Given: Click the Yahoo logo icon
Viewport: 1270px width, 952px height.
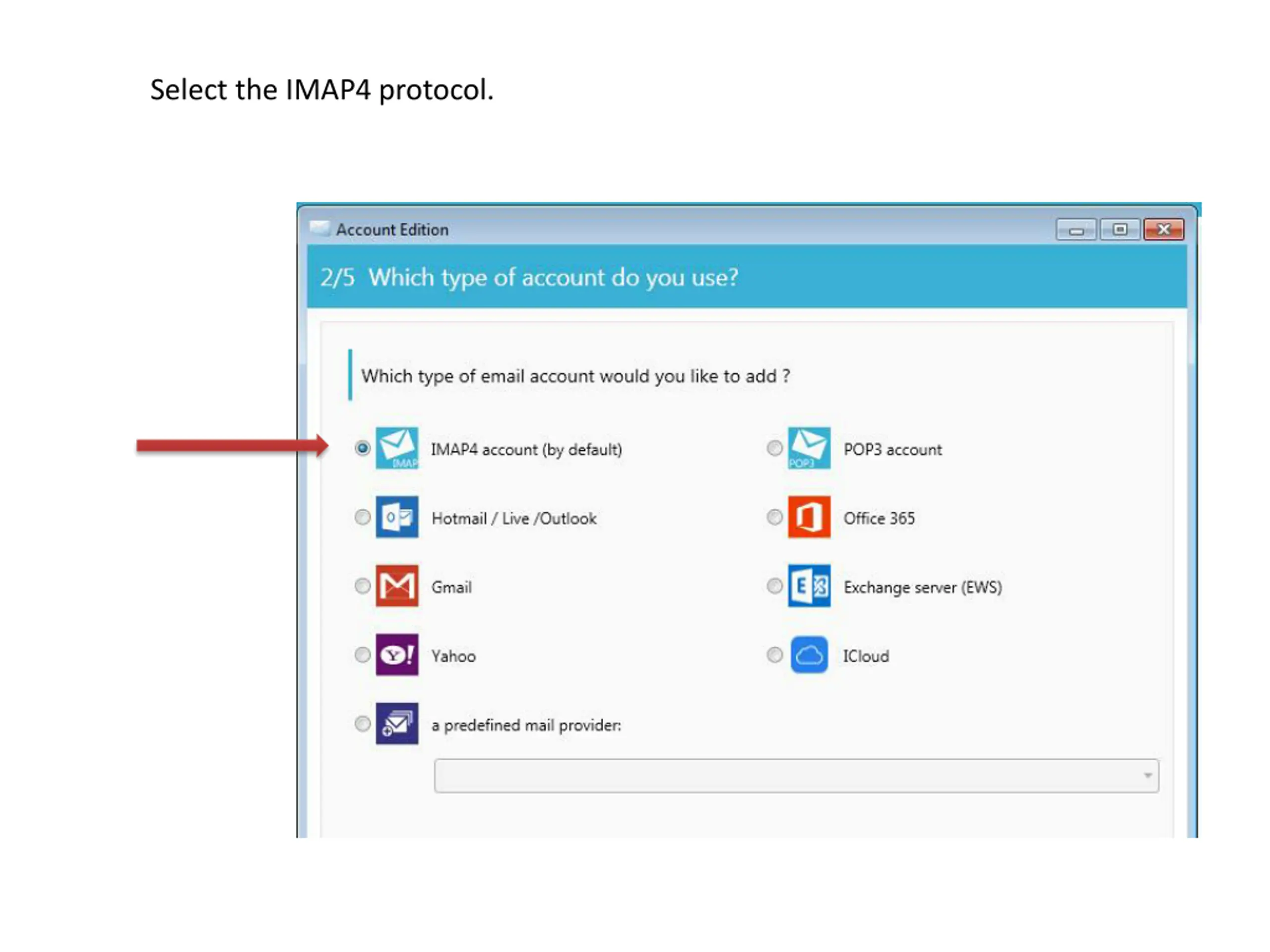Looking at the screenshot, I should pyautogui.click(x=397, y=655).
